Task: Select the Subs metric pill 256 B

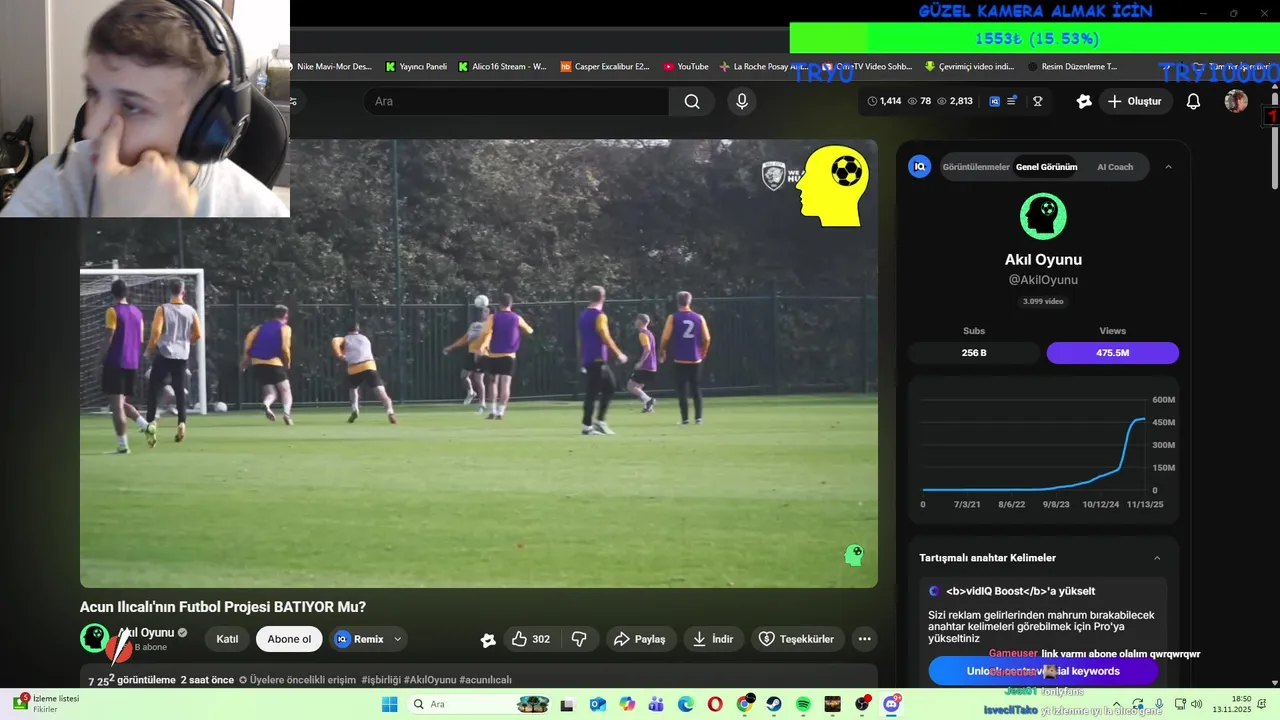Action: 974,353
